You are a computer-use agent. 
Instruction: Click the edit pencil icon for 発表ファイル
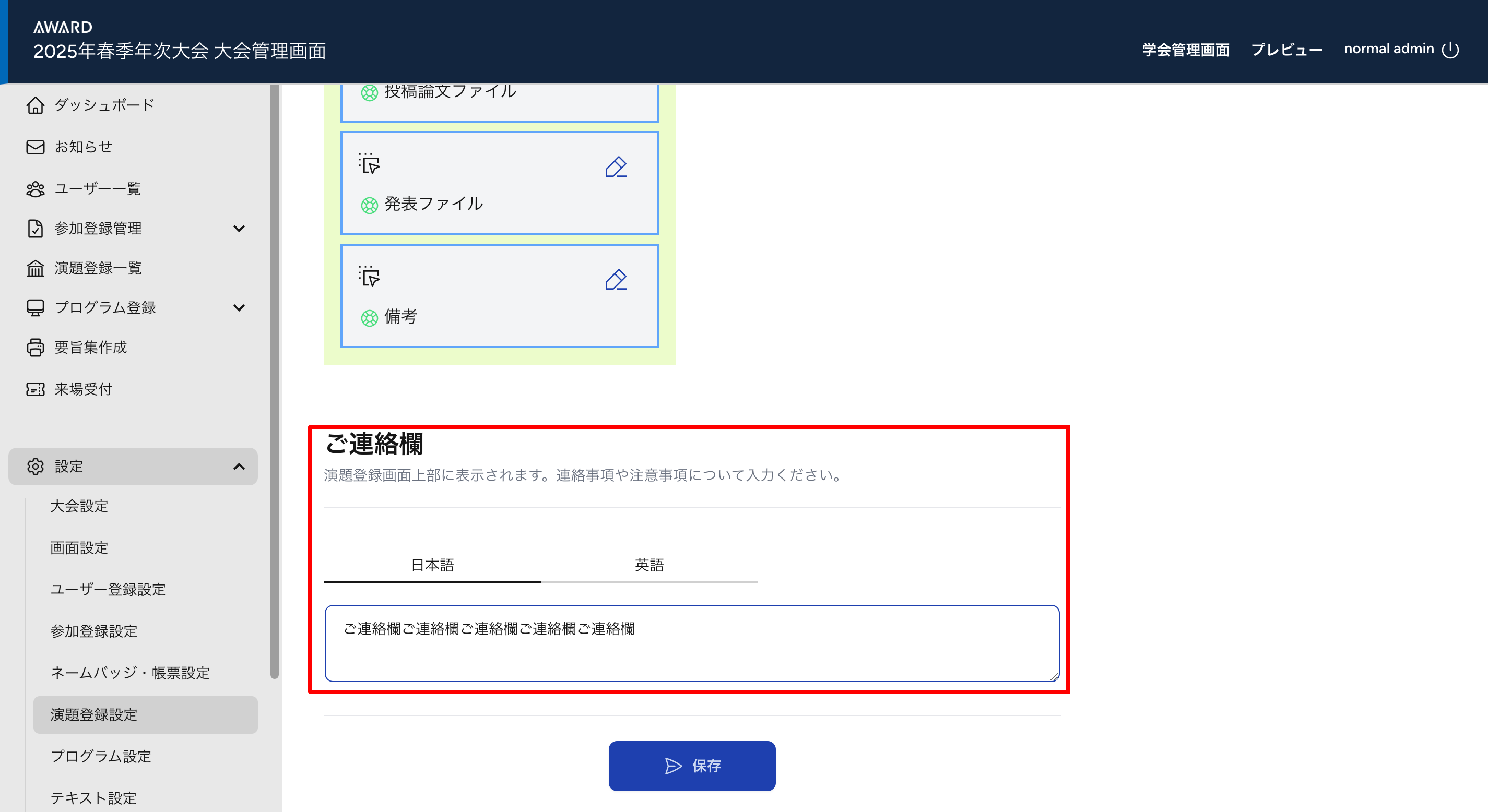(x=616, y=167)
